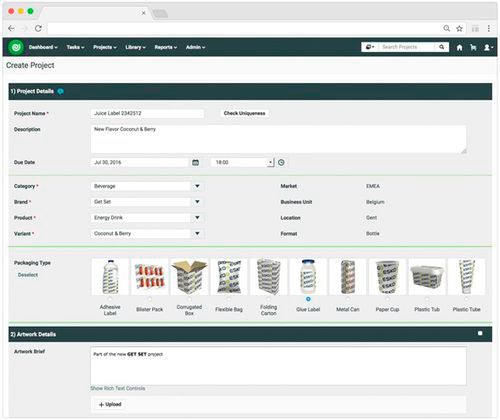Click Show Rich Text Controls link
Image resolution: width=500 pixels, height=420 pixels.
pyautogui.click(x=117, y=388)
